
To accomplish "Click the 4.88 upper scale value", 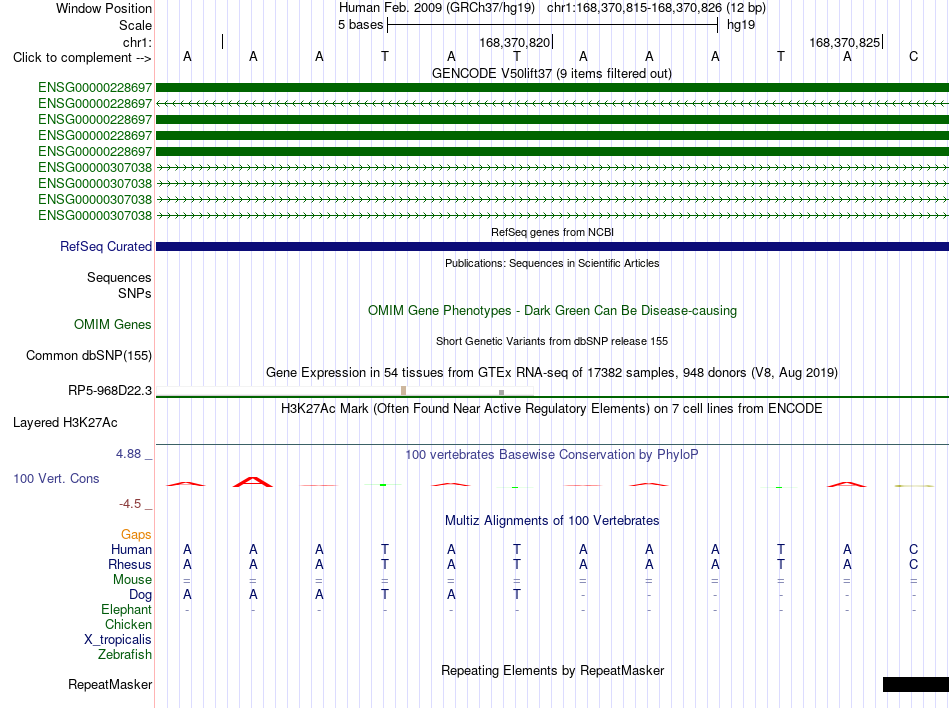I will (128, 454).
